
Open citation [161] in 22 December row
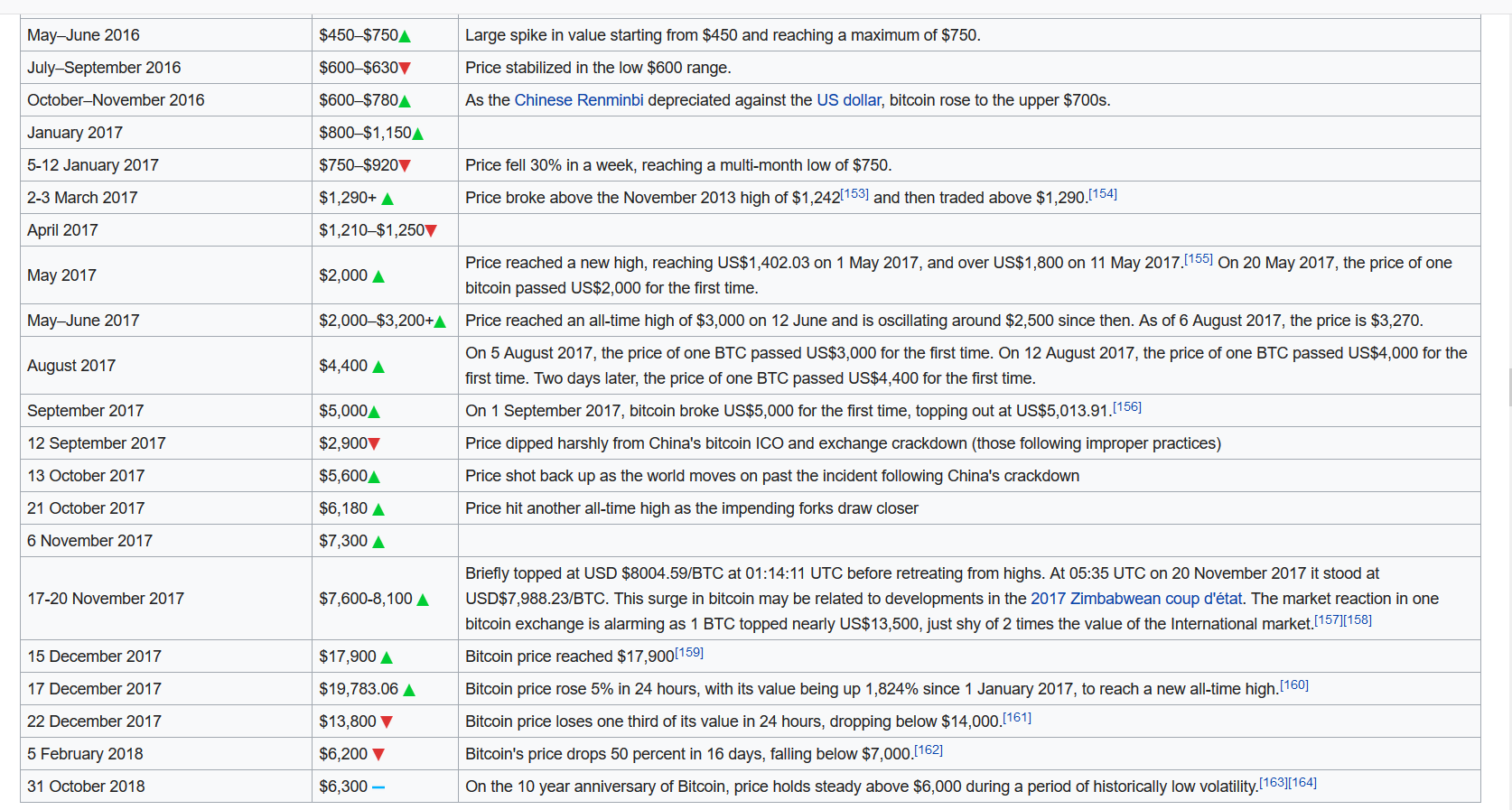(x=1017, y=718)
